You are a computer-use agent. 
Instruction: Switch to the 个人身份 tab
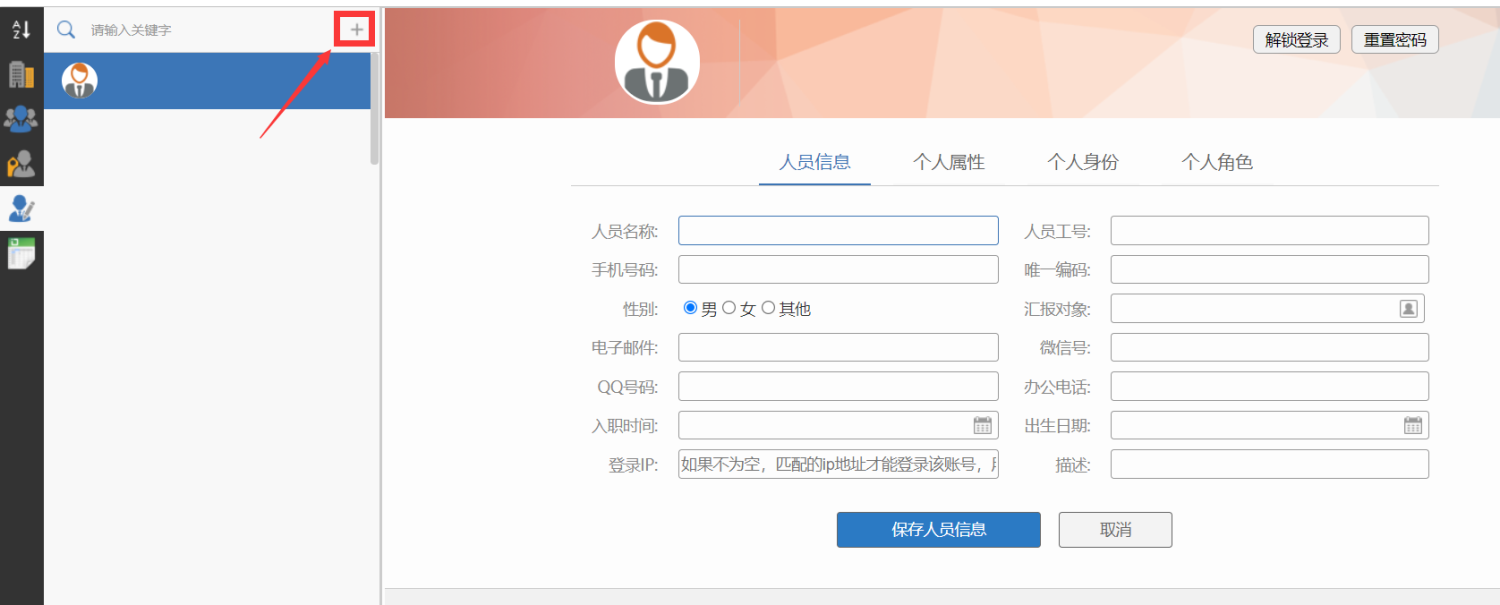[1083, 162]
